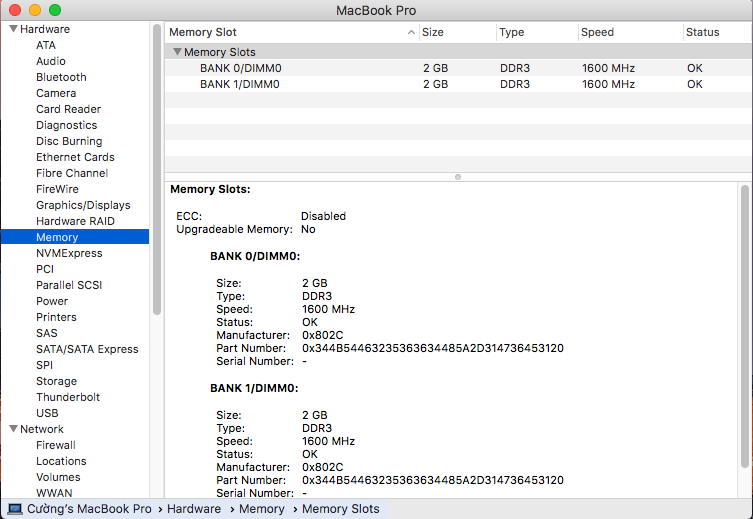Image resolution: width=753 pixels, height=519 pixels.
Task: Select the BANK 1/DIMM0 row
Action: [240, 84]
